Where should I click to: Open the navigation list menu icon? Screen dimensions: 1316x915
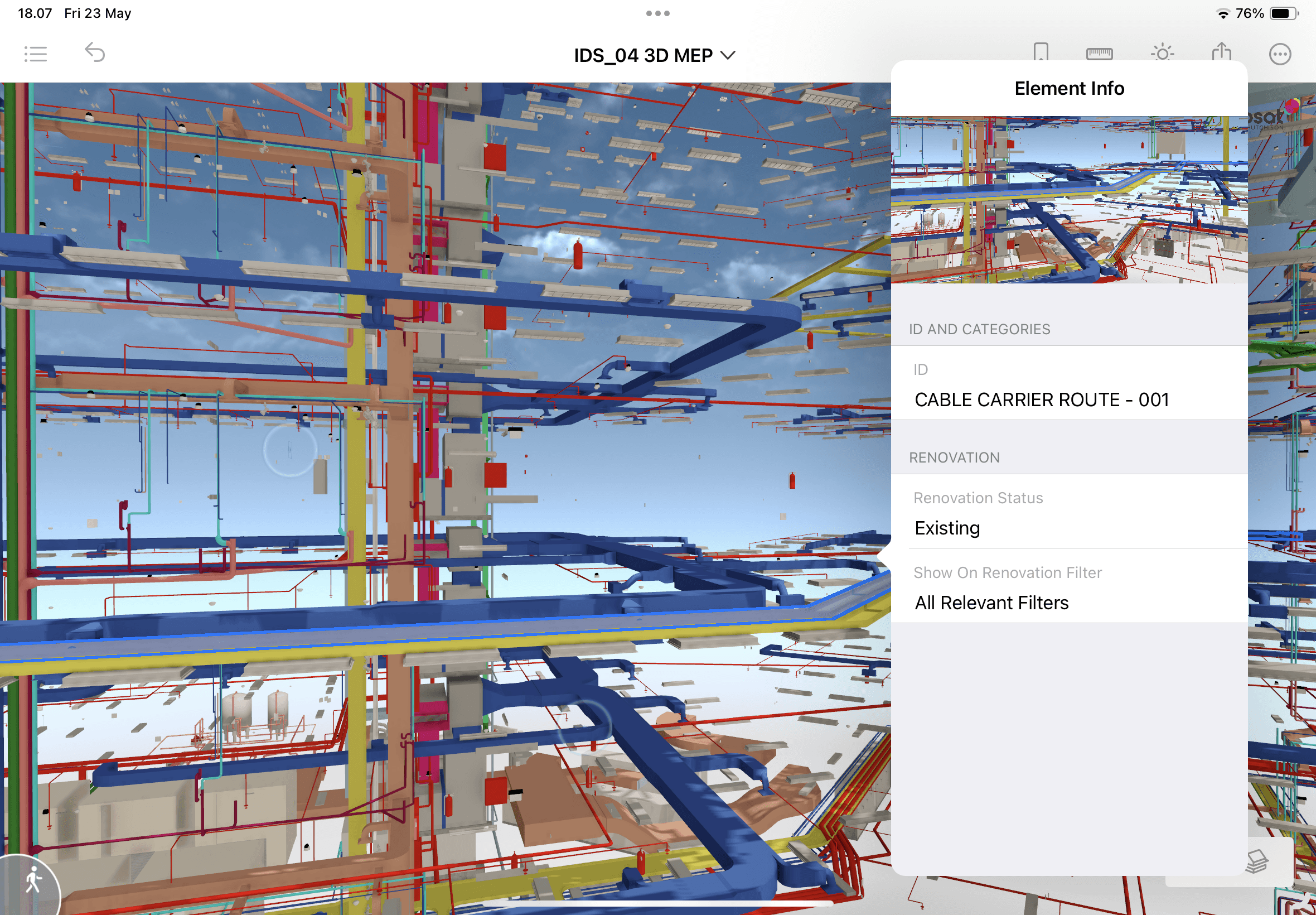(x=36, y=54)
